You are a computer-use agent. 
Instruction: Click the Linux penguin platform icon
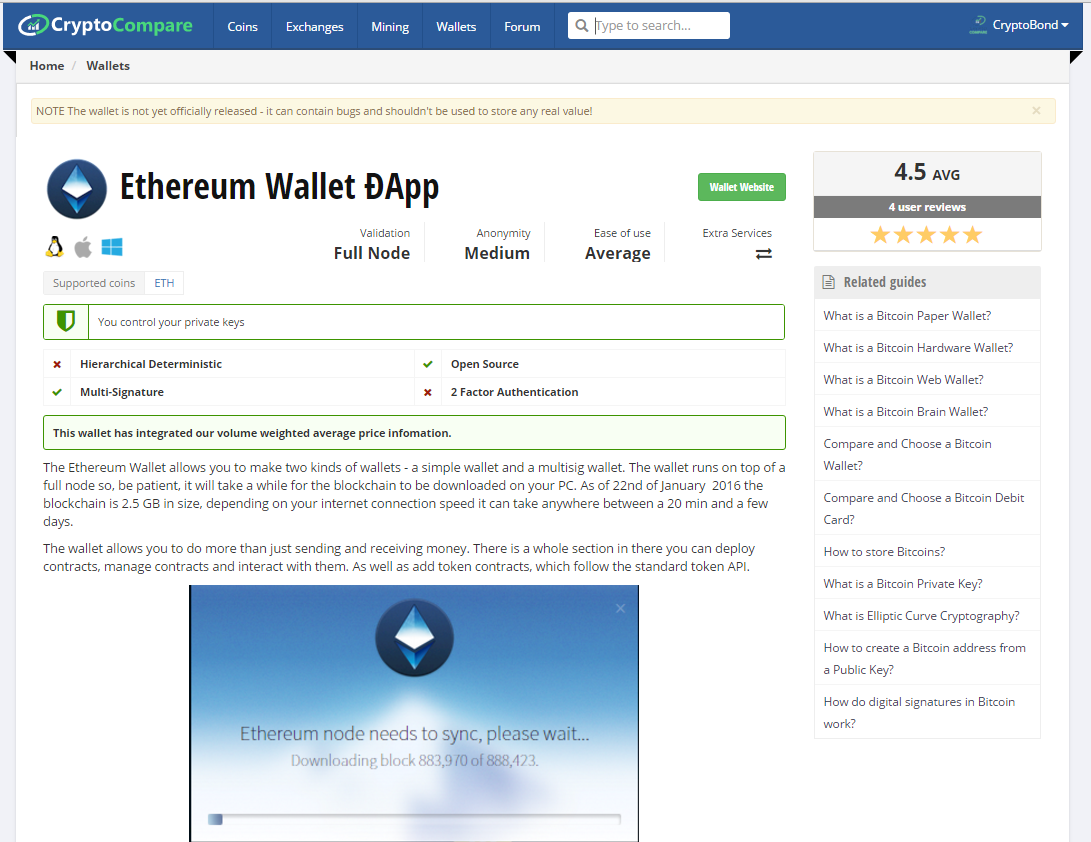(x=54, y=247)
